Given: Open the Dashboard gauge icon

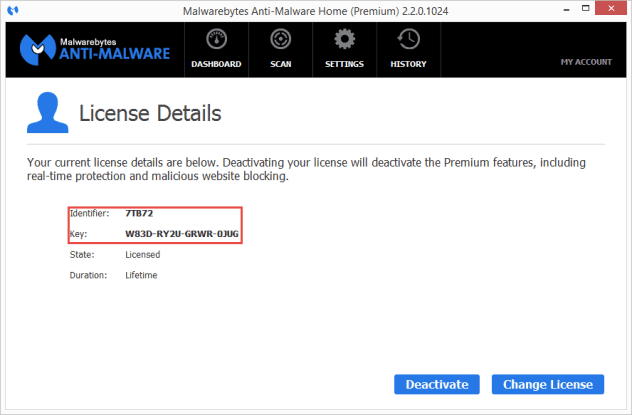Looking at the screenshot, I should [x=216, y=39].
